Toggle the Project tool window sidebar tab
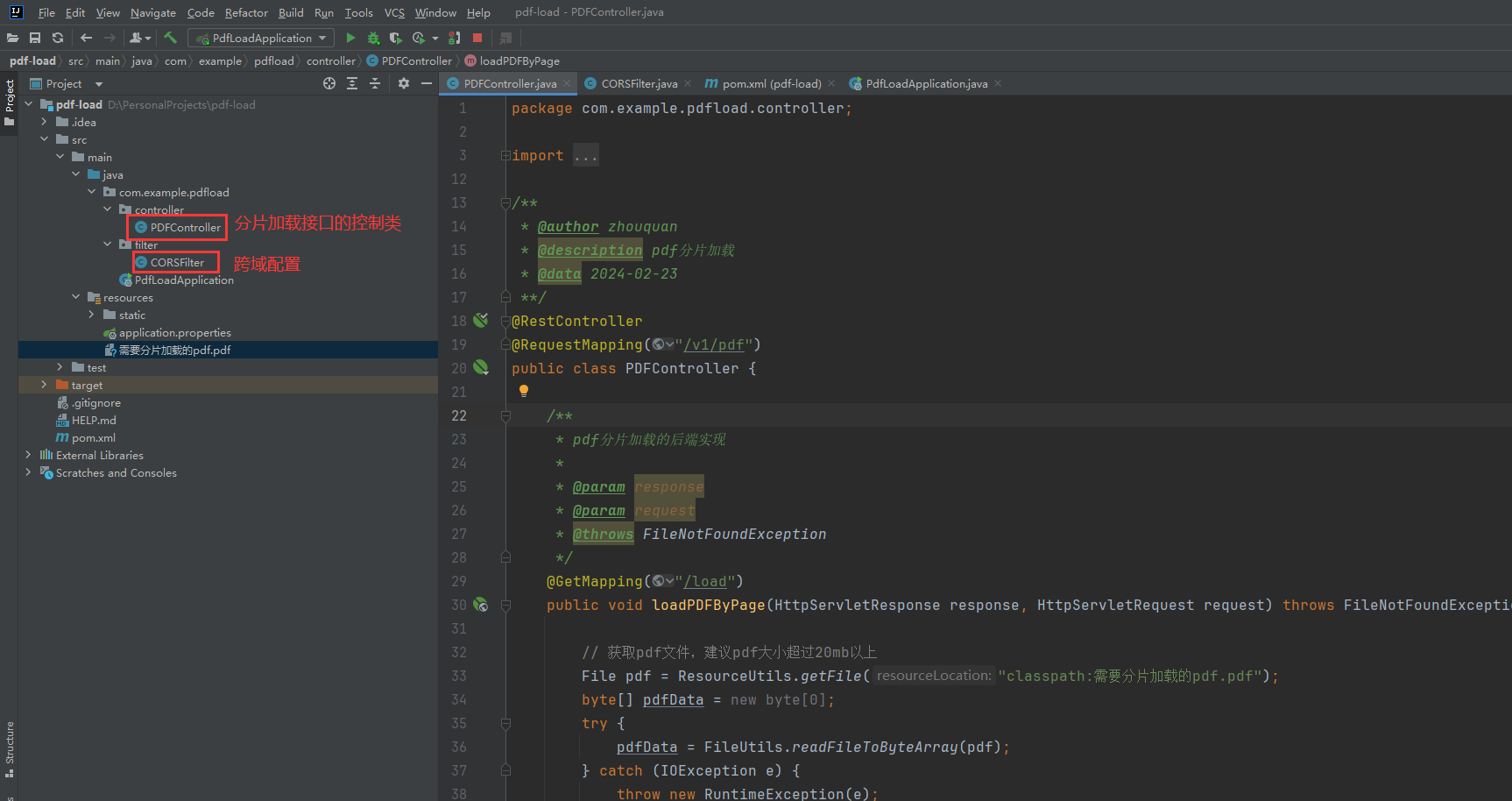Viewport: 1512px width, 801px height. coord(9,102)
